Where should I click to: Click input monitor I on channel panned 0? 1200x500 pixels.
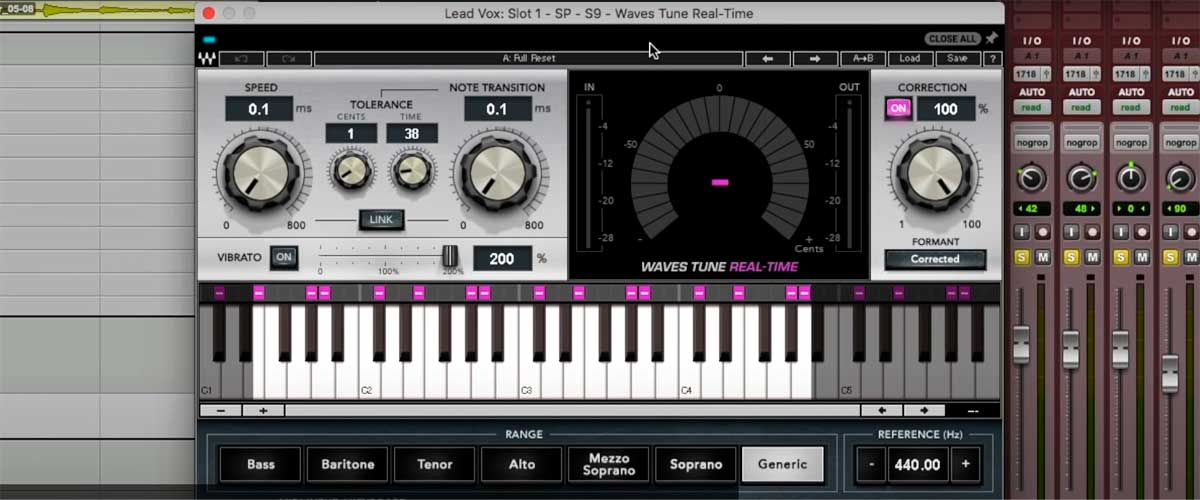click(1121, 232)
